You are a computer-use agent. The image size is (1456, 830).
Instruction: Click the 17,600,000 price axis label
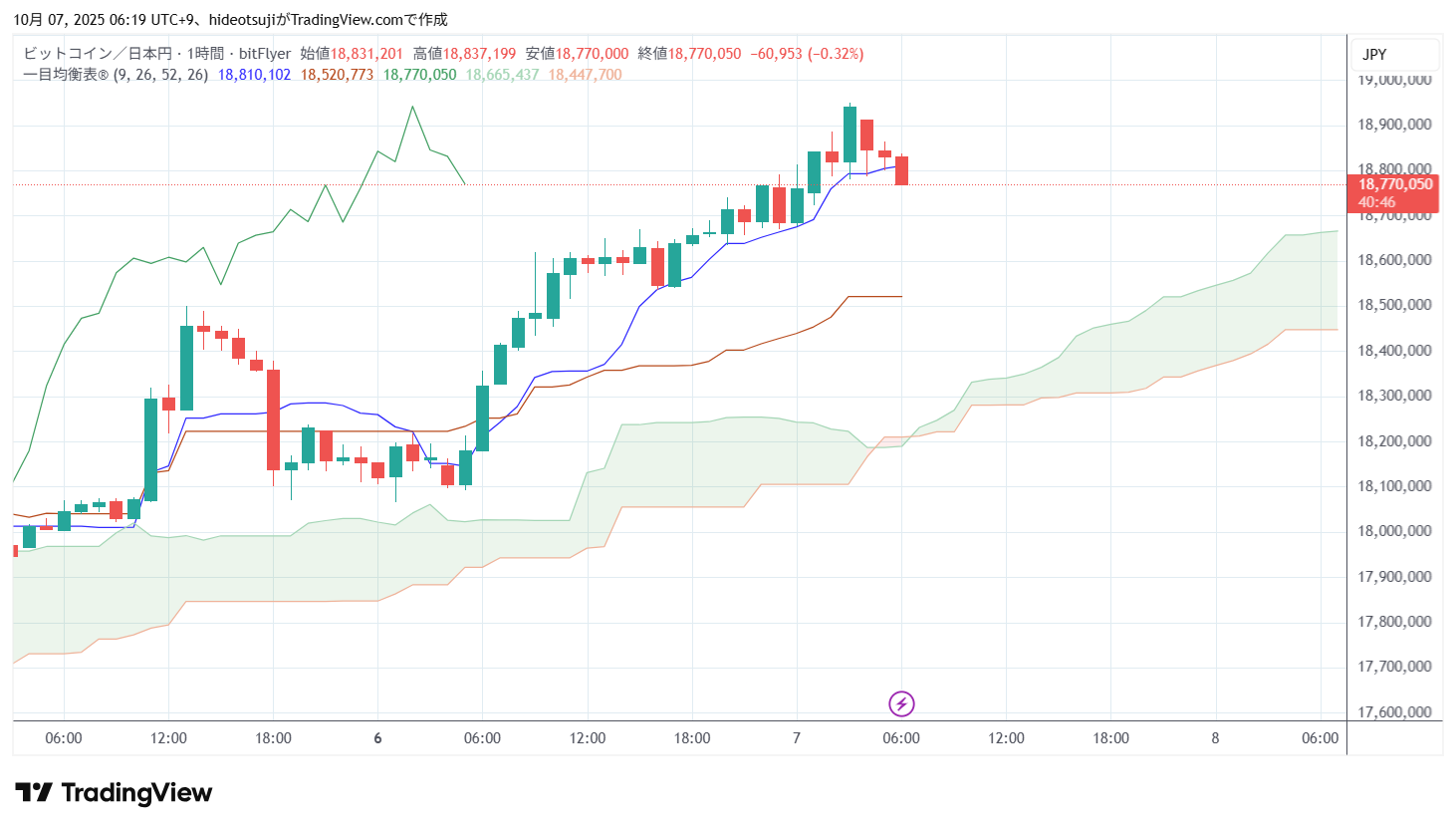1394,712
